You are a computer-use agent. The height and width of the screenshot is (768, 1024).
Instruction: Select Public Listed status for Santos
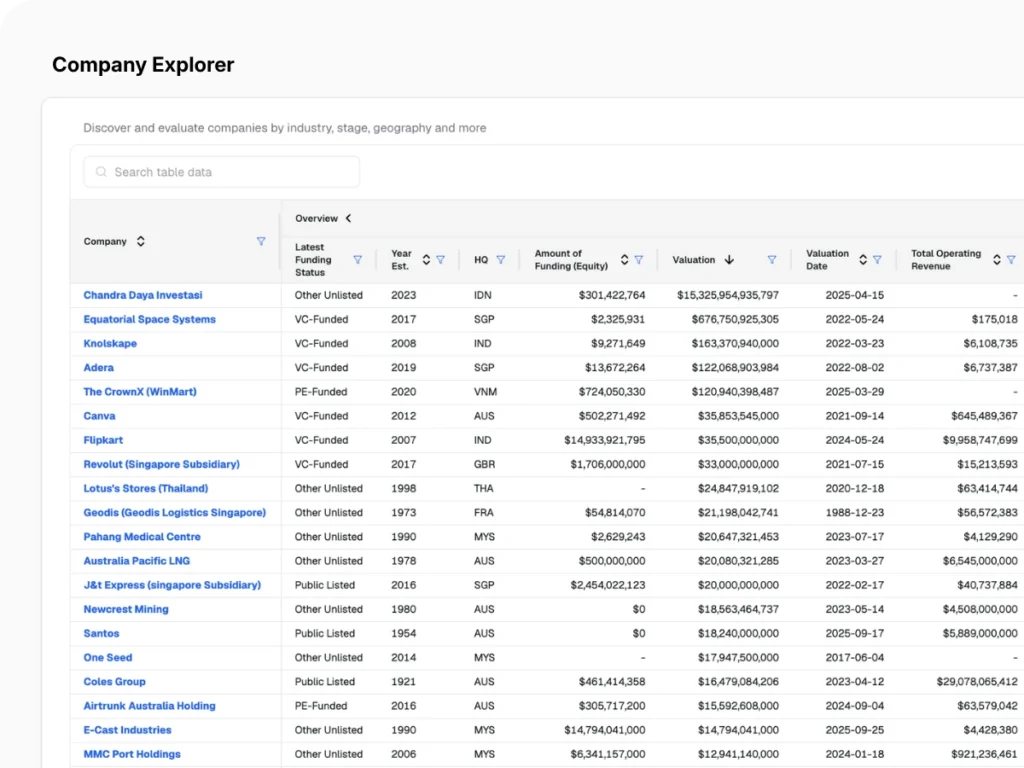click(x=325, y=633)
